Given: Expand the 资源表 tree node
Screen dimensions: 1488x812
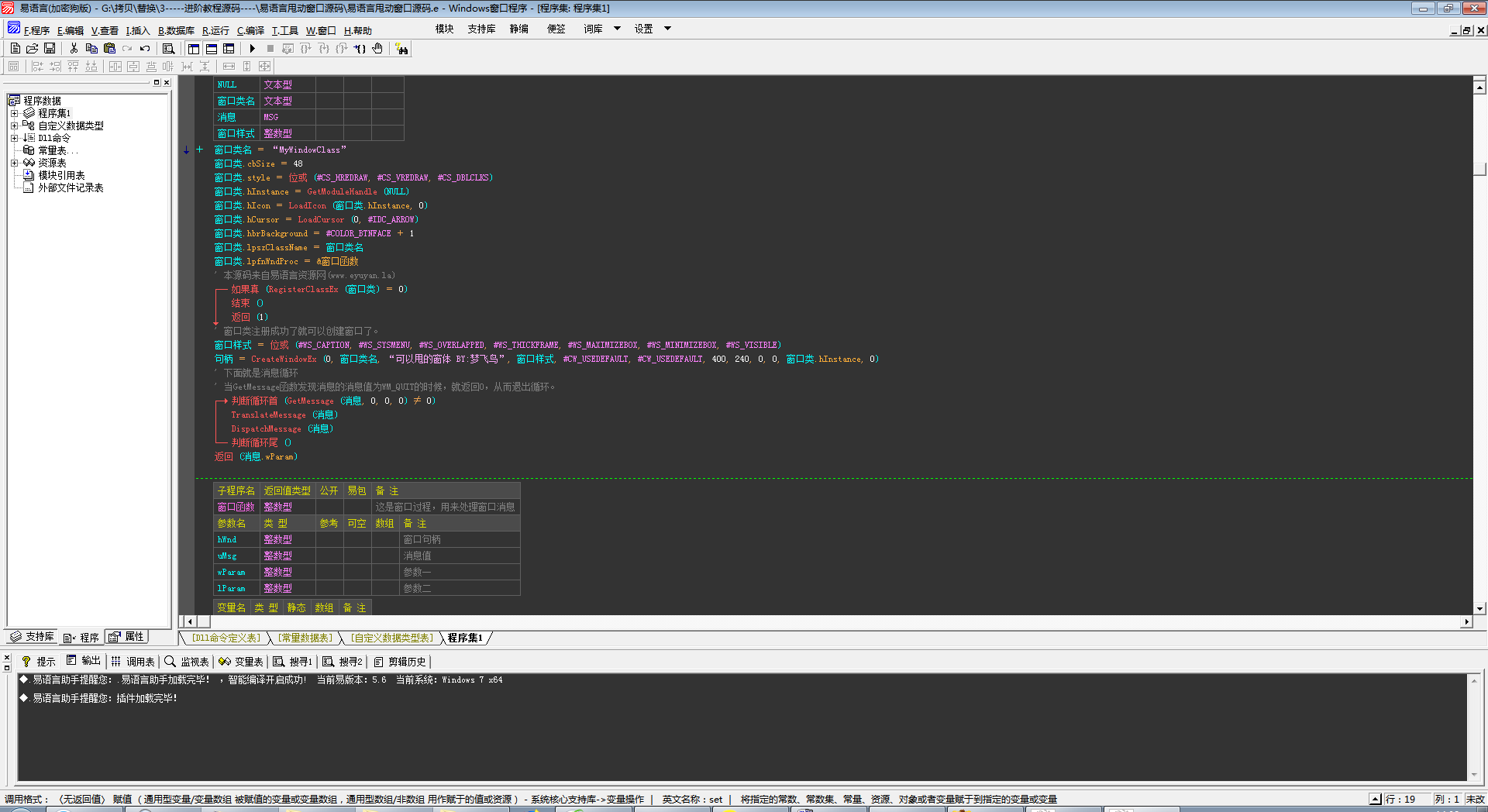Looking at the screenshot, I should tap(14, 163).
